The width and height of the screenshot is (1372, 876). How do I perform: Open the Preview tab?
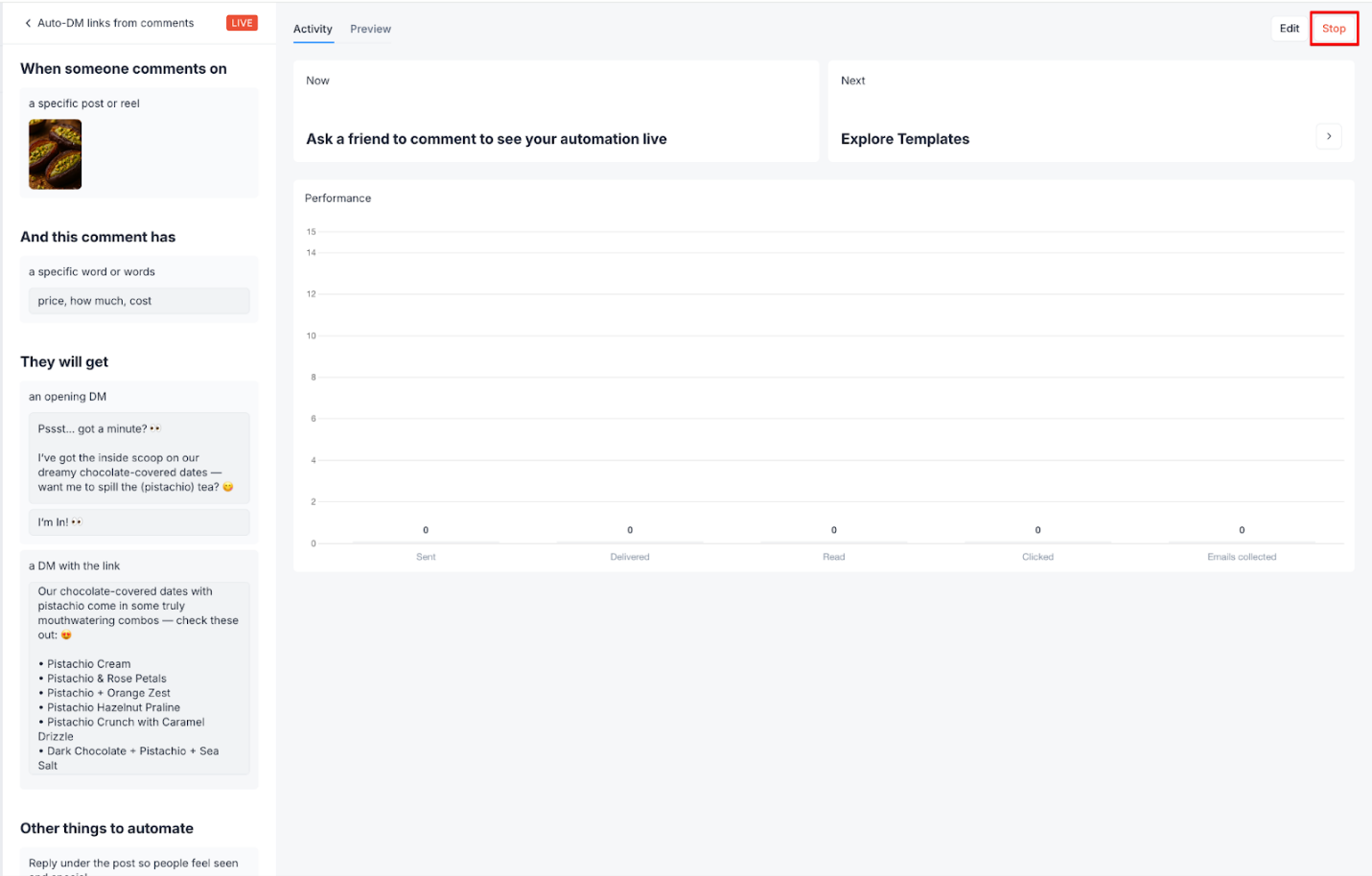370,29
